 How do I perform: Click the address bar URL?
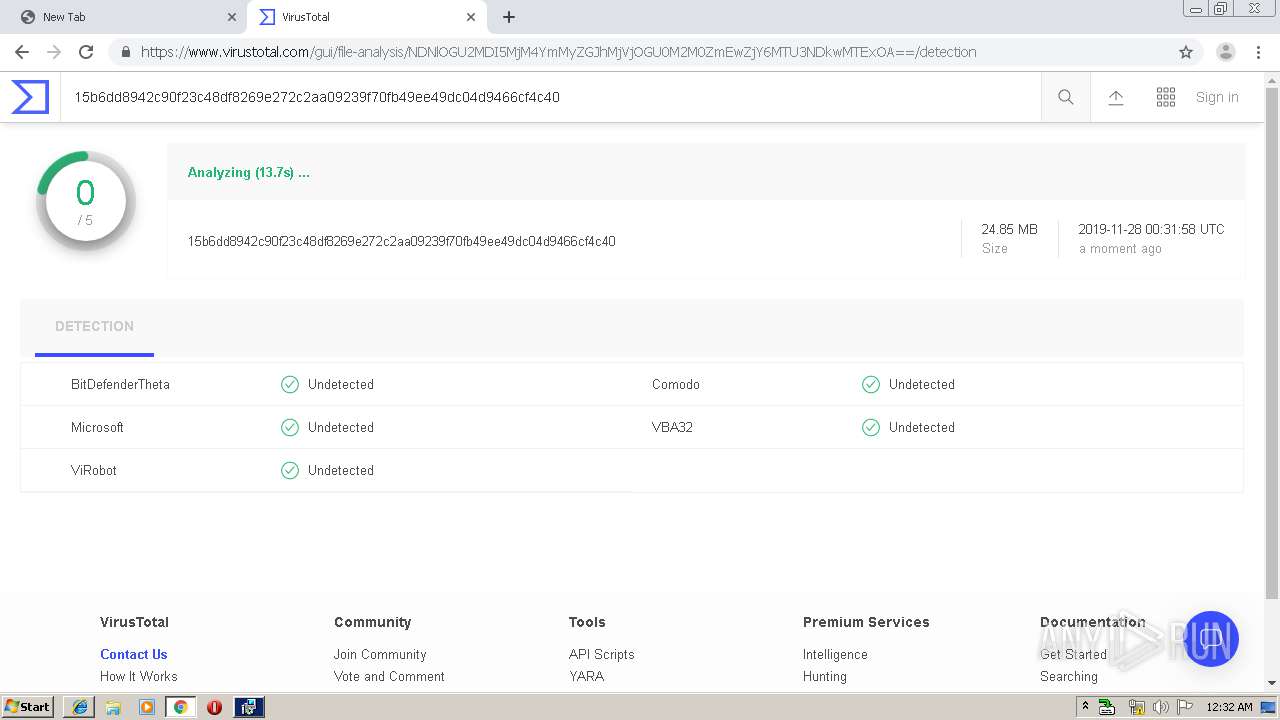pos(558,52)
